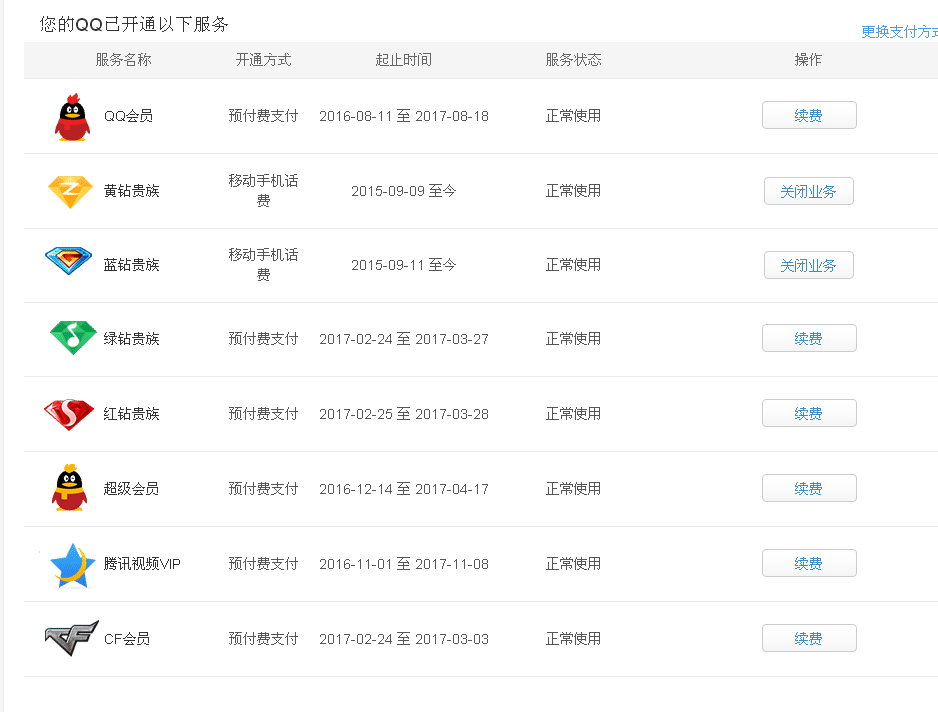Click 预付费支付 in the 超级会员 row
938x712 pixels.
[x=263, y=489]
